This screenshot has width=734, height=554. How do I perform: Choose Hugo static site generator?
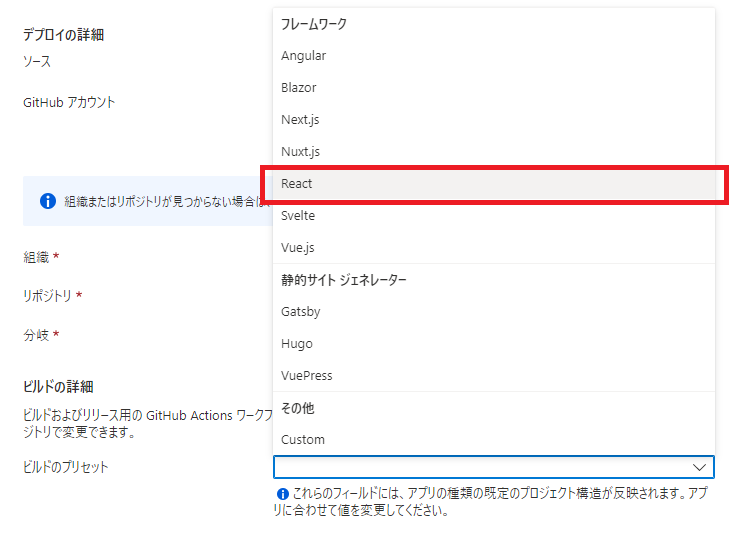(x=494, y=343)
